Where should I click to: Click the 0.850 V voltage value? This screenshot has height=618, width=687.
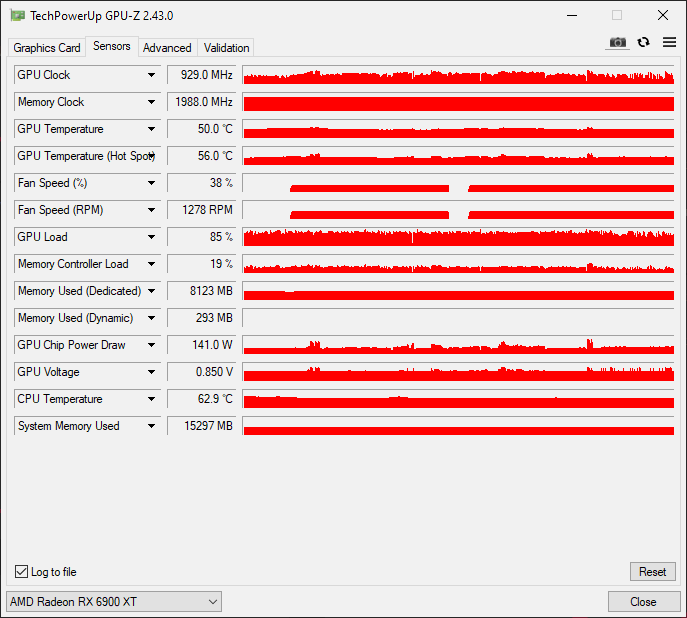coord(202,372)
